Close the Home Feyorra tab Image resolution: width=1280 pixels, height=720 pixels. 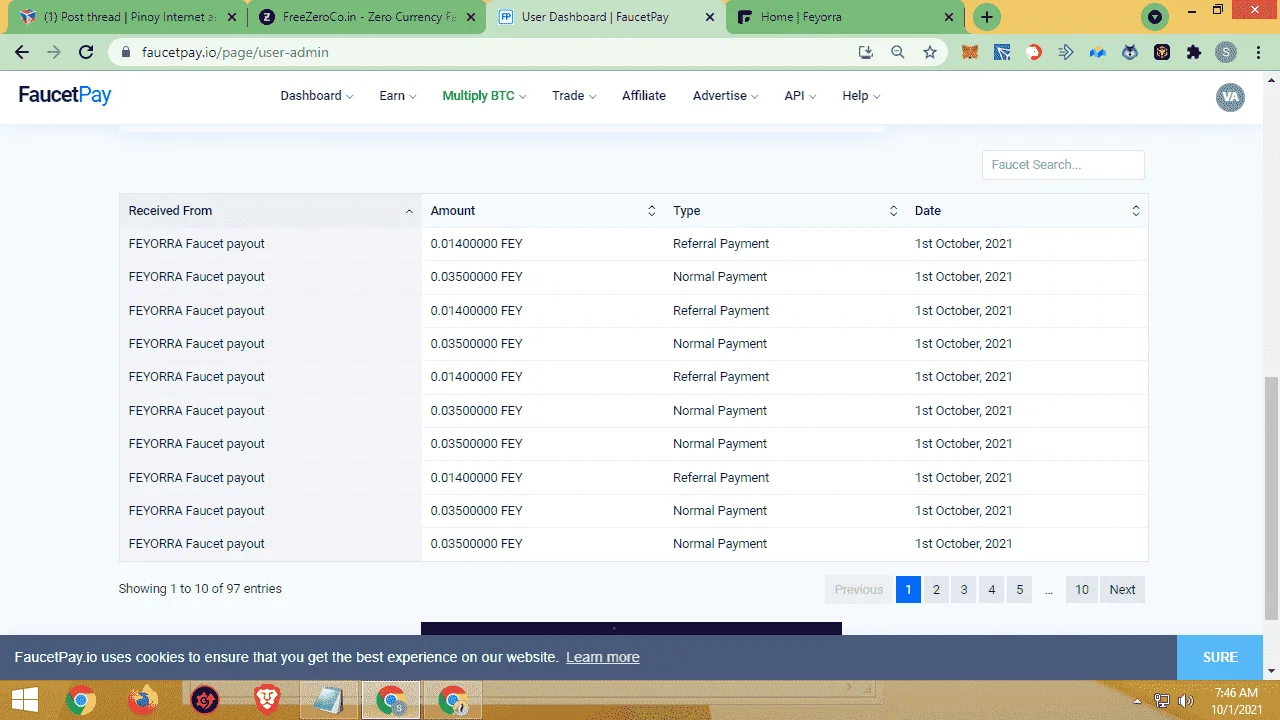(949, 17)
